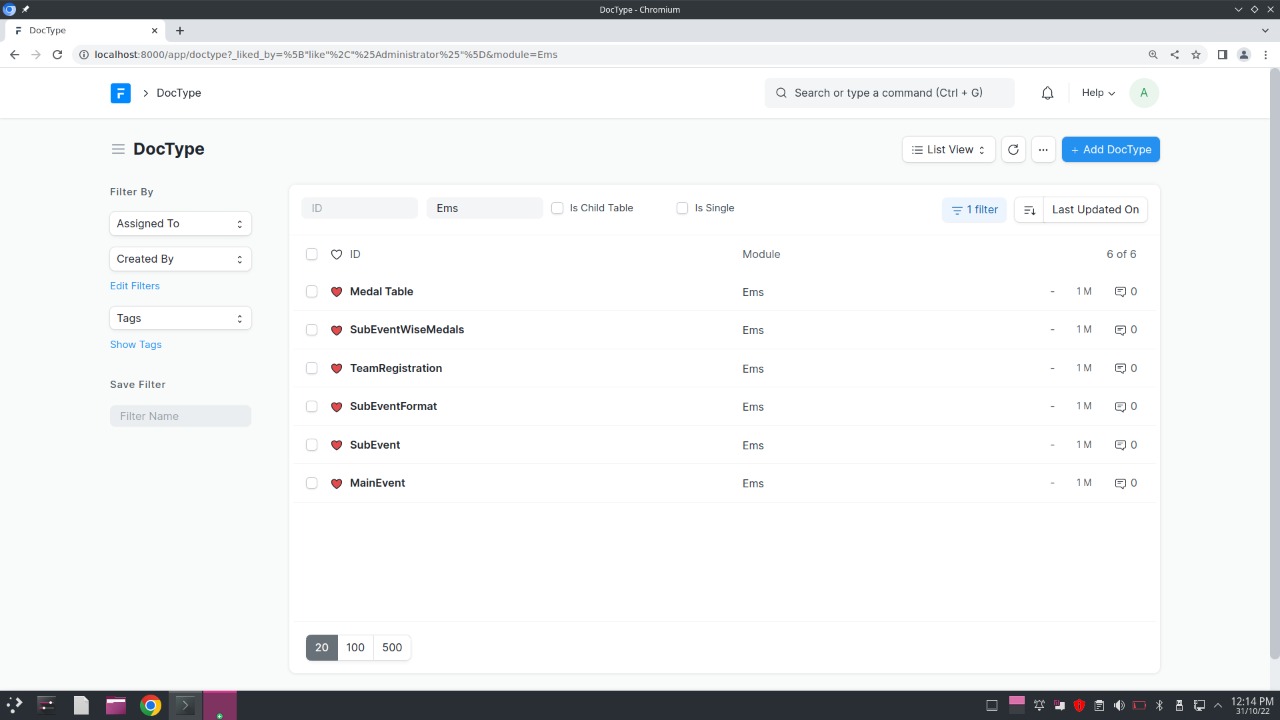This screenshot has height=720, width=1280.
Task: Open browser zoom icon in address bar
Action: click(x=1153, y=55)
